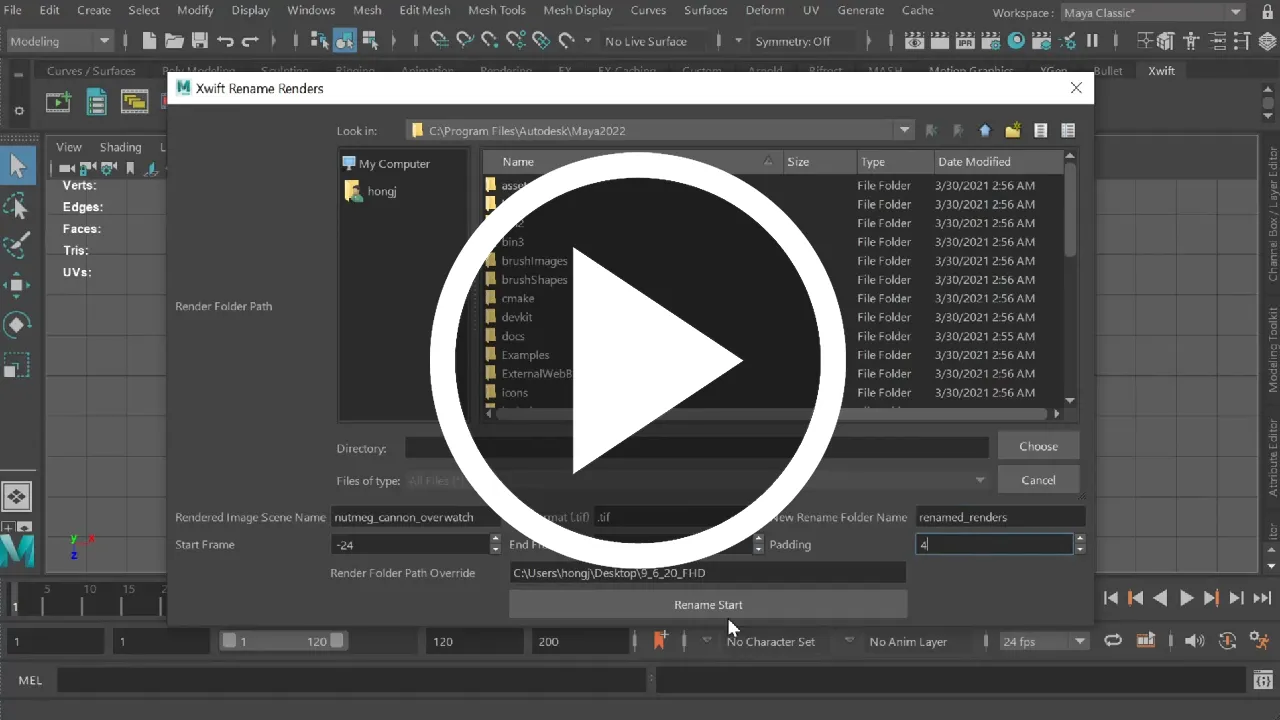This screenshot has height=720, width=1280.
Task: Open the Edit Mesh menu
Action: tap(424, 10)
